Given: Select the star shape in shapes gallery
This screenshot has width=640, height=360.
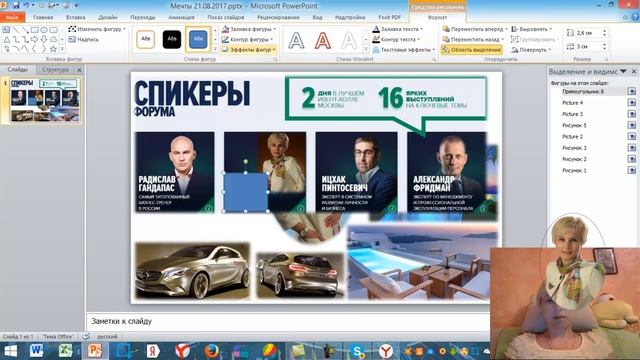Looking at the screenshot, I should [53, 49].
